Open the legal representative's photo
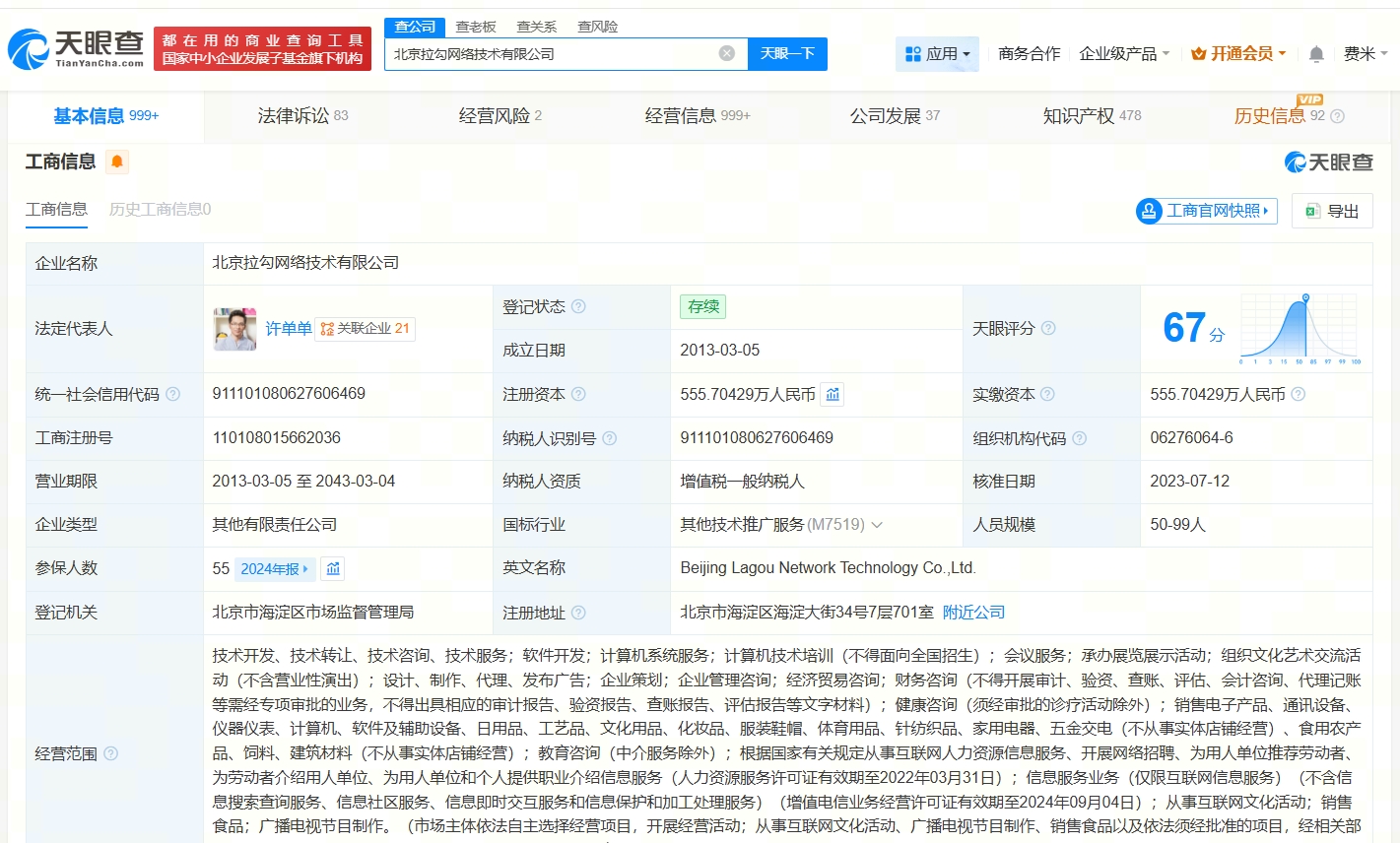This screenshot has height=843, width=1400. tap(234, 329)
